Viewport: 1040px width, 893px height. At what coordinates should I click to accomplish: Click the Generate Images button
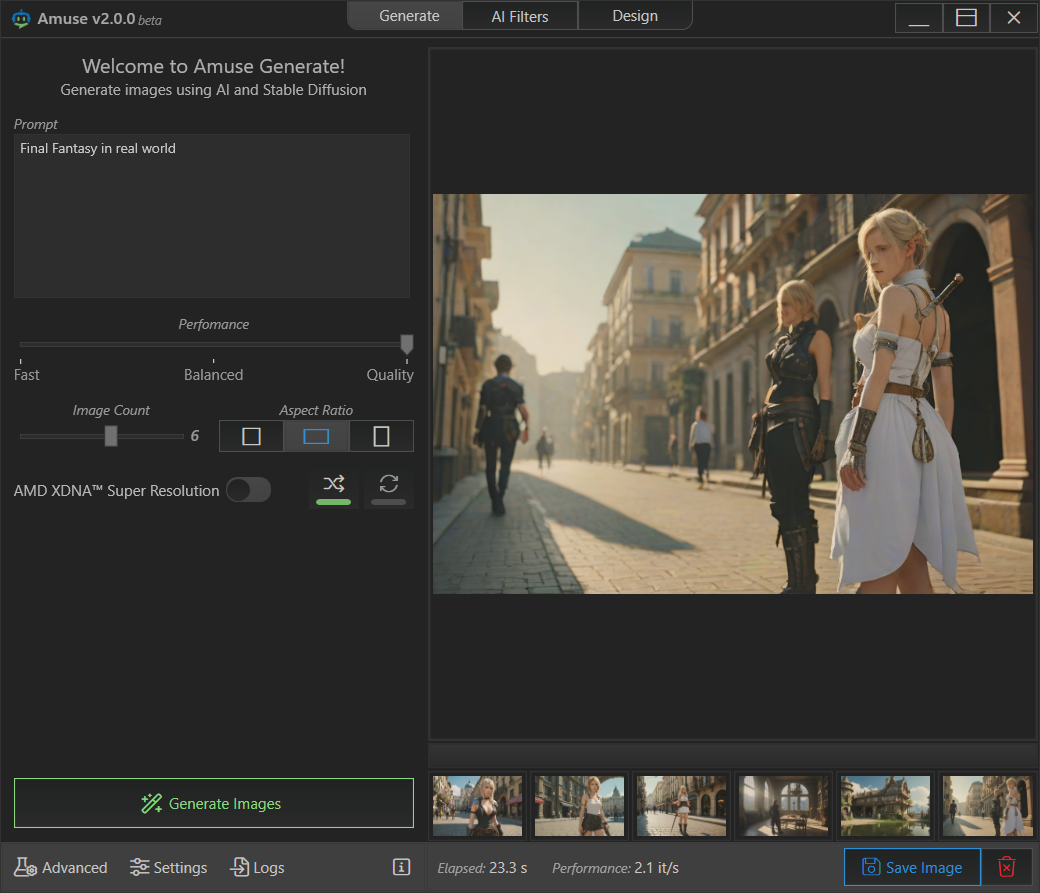[x=213, y=803]
